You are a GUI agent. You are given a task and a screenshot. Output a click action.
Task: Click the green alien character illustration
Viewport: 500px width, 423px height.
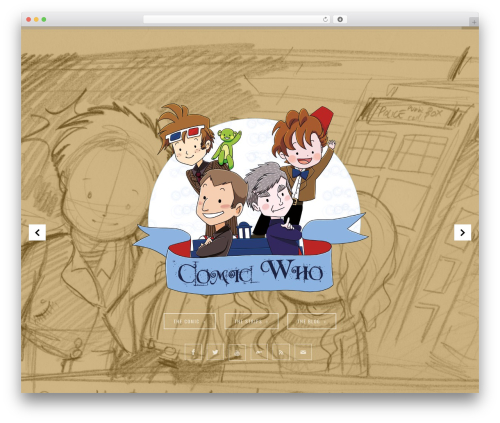coord(226,148)
